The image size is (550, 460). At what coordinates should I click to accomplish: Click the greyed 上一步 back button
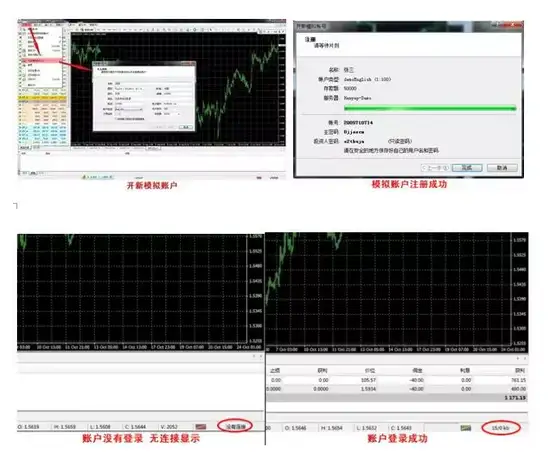pos(435,168)
